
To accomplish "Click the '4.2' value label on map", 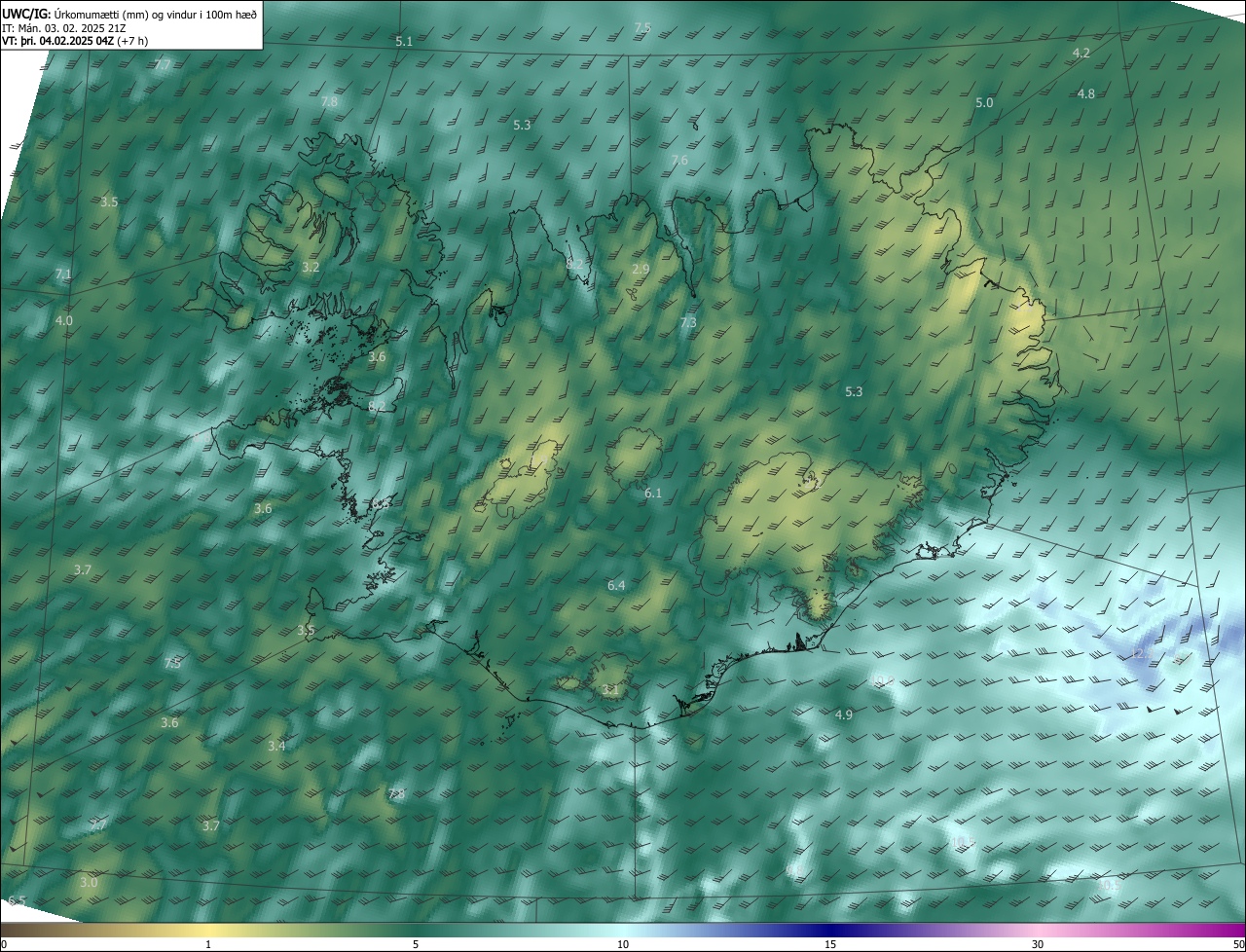I will click(x=1081, y=53).
